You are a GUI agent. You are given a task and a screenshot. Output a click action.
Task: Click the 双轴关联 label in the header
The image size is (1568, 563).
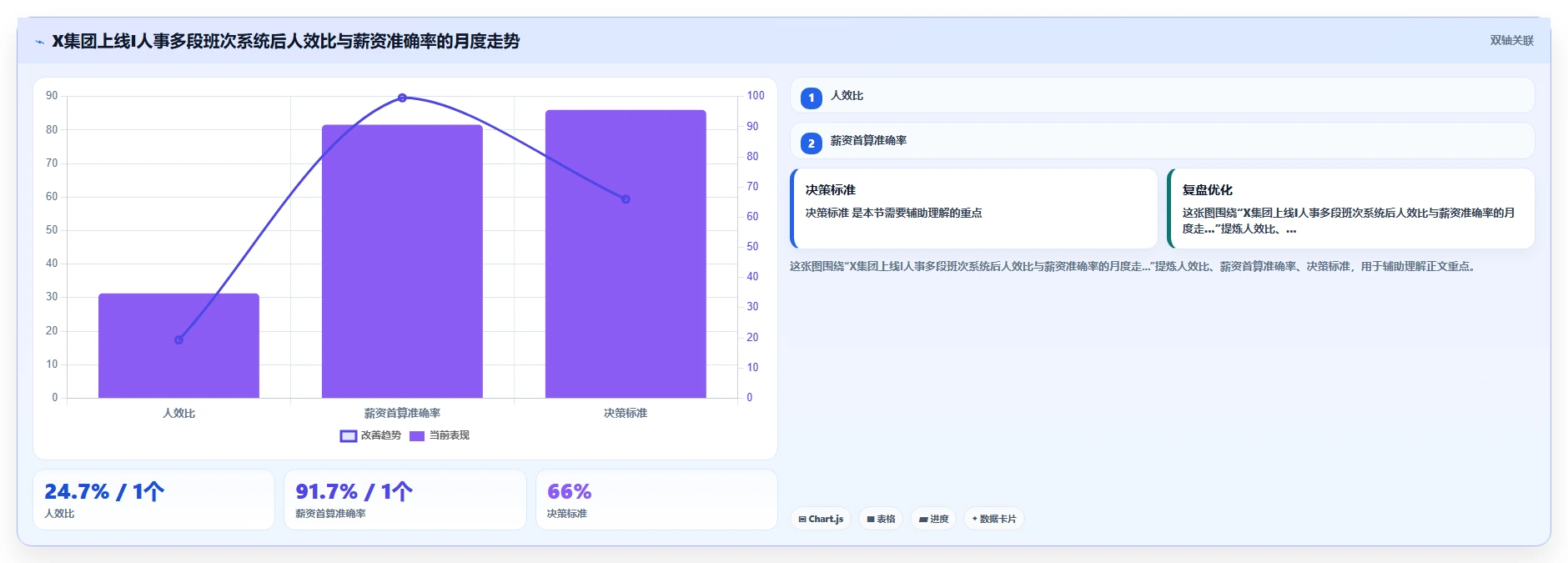click(1511, 40)
